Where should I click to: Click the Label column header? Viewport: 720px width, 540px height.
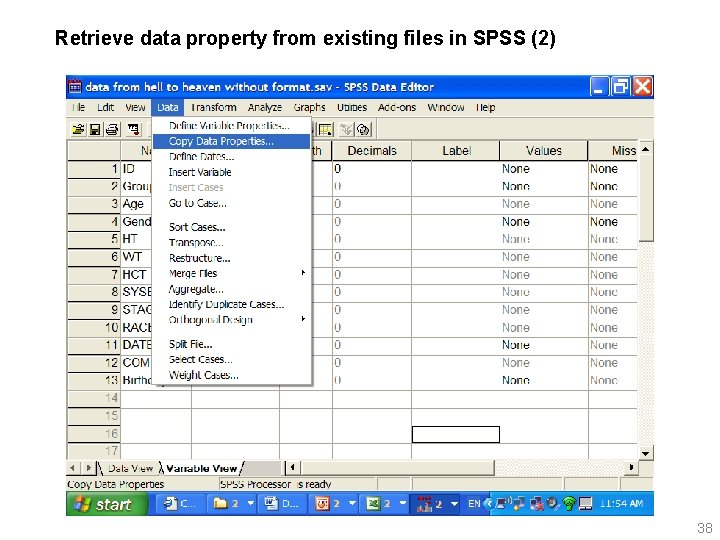pyautogui.click(x=456, y=151)
